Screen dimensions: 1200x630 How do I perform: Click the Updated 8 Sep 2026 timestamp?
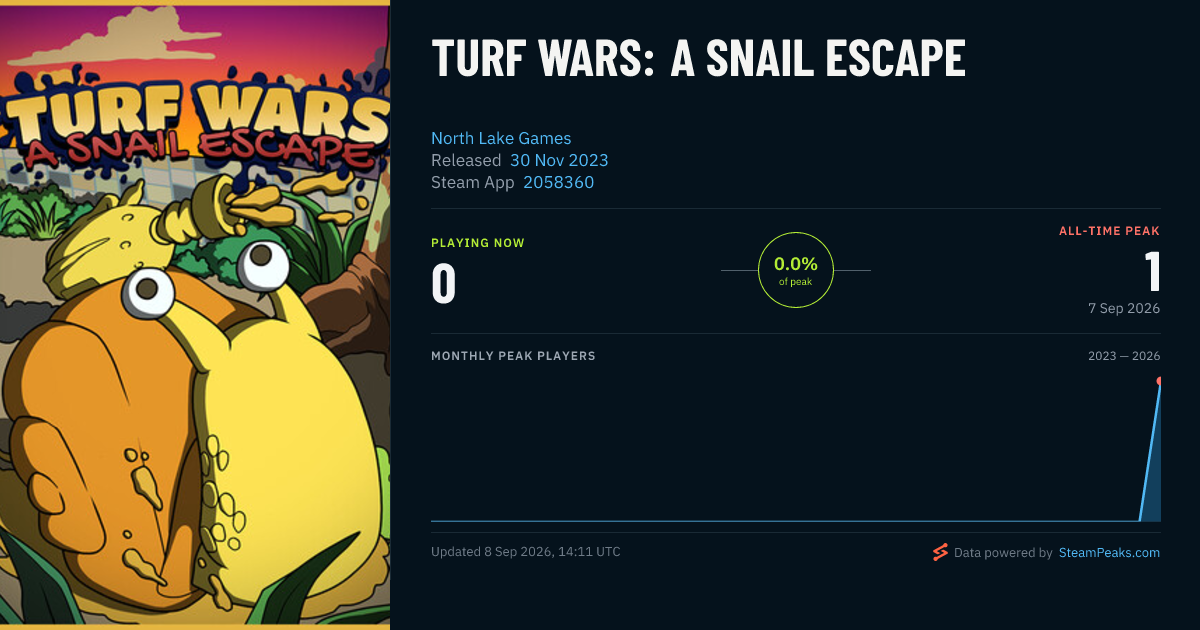526,552
